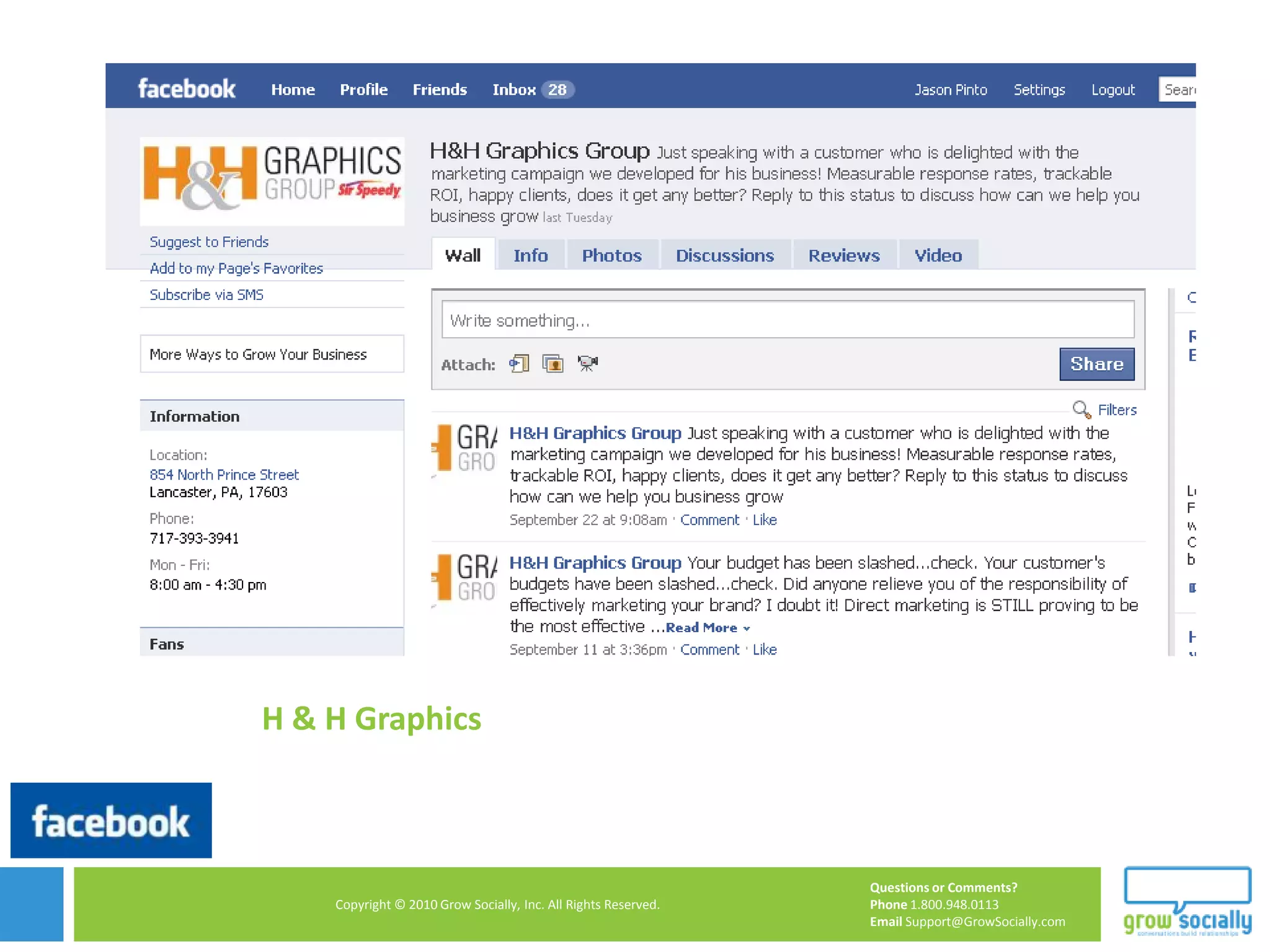1270x952 pixels.
Task: Click the Filters magnifier icon
Action: 1081,410
